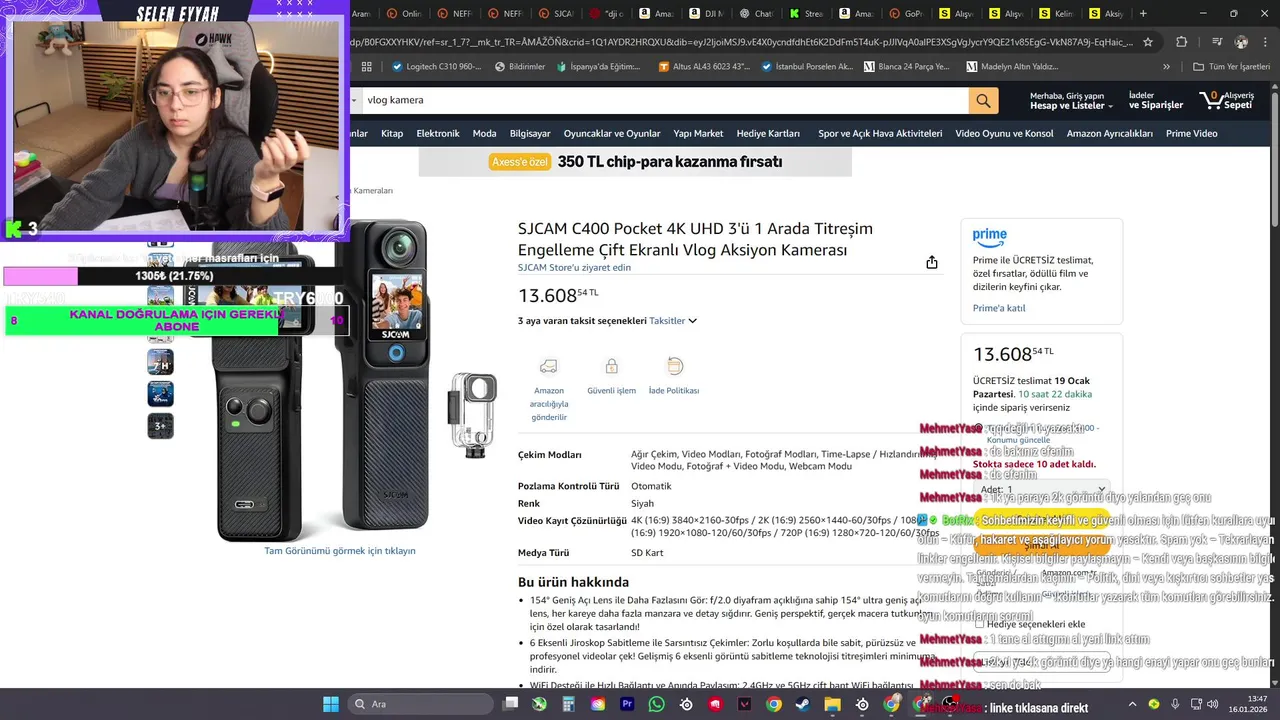
Task: Open the Yapı Market category
Action: (x=698, y=134)
